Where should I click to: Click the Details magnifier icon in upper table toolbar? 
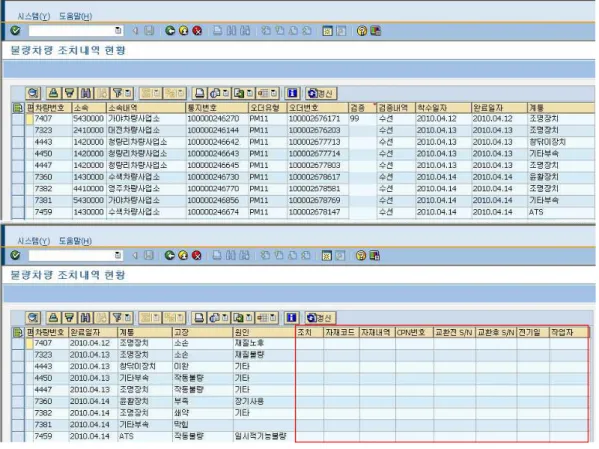click(x=33, y=93)
